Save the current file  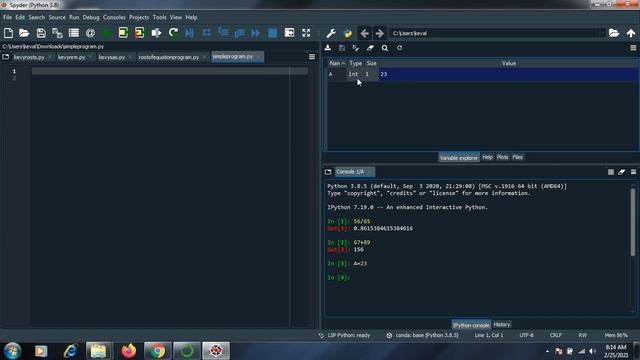41,33
